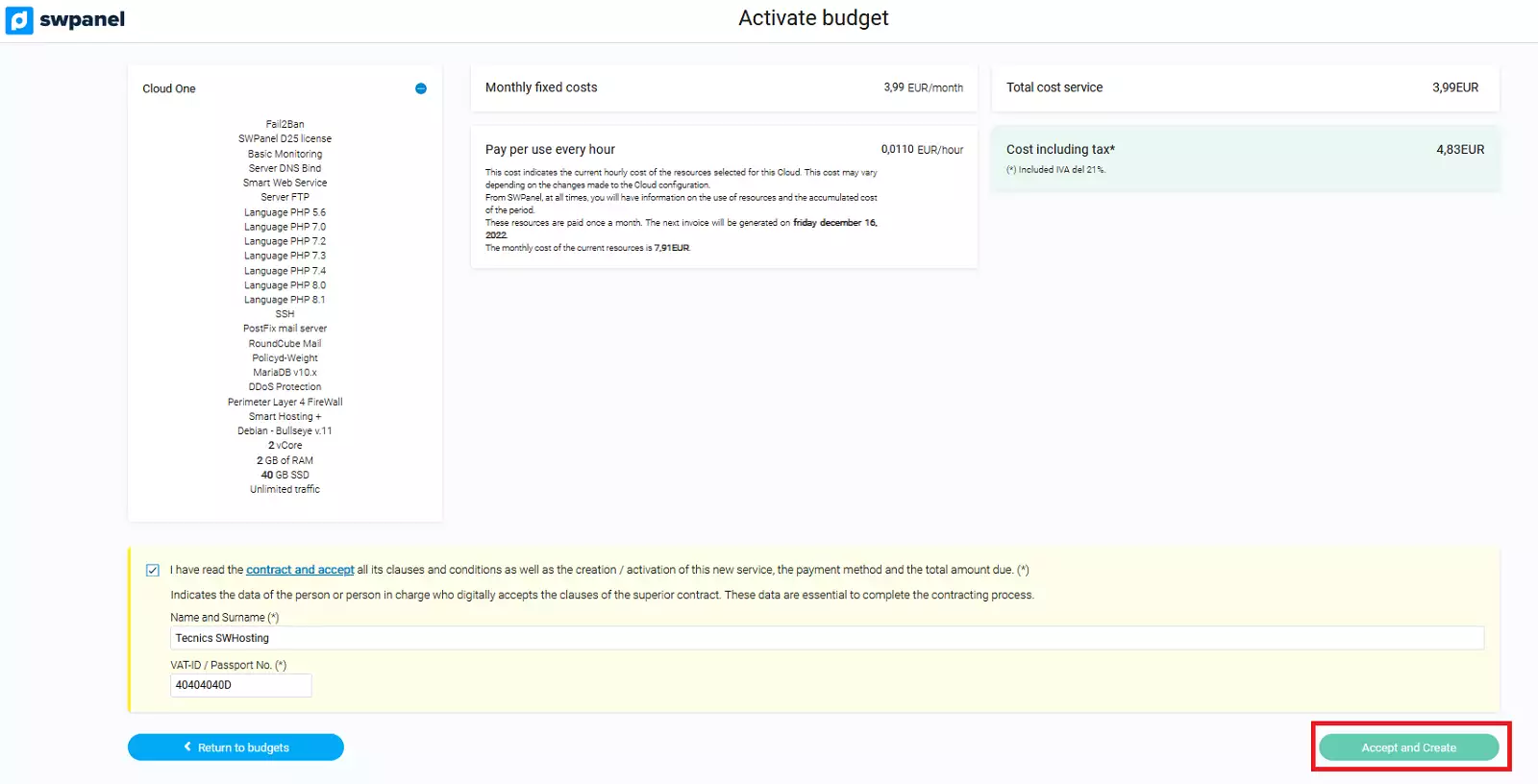Select the Fail2Ban item in Cloud One list

pos(285,124)
